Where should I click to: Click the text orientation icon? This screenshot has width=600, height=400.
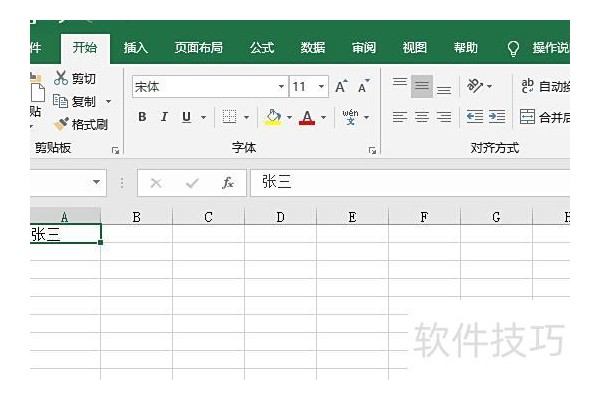coord(475,86)
